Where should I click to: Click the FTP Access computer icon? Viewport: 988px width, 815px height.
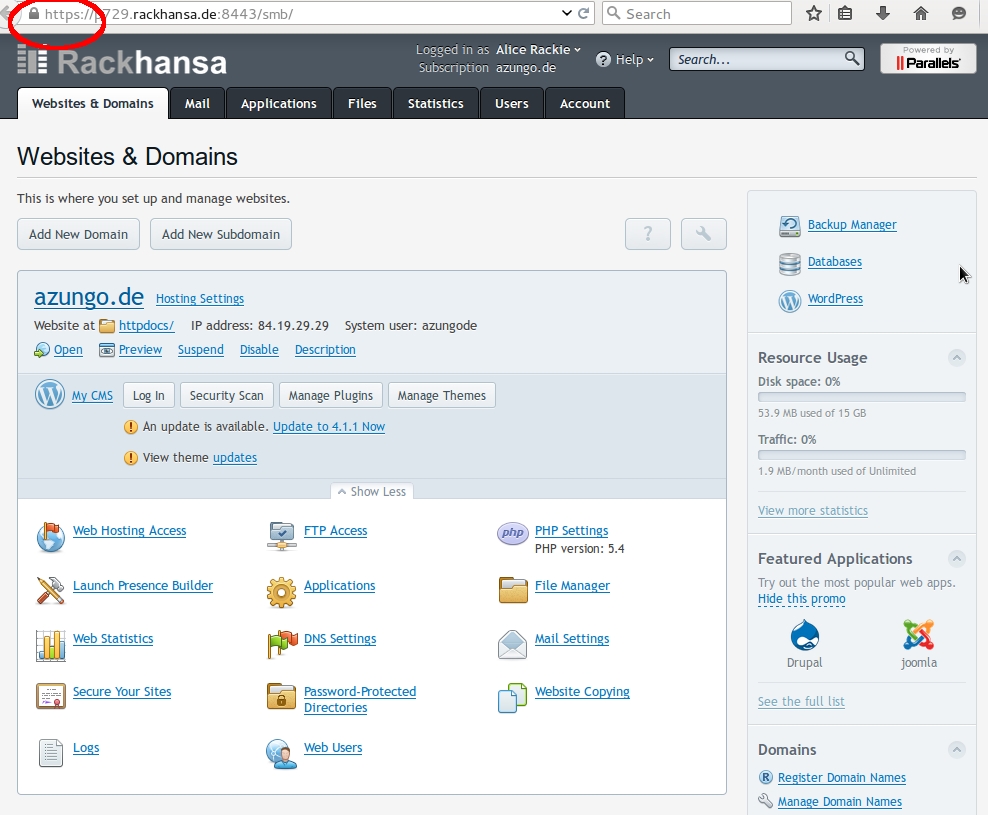point(281,536)
